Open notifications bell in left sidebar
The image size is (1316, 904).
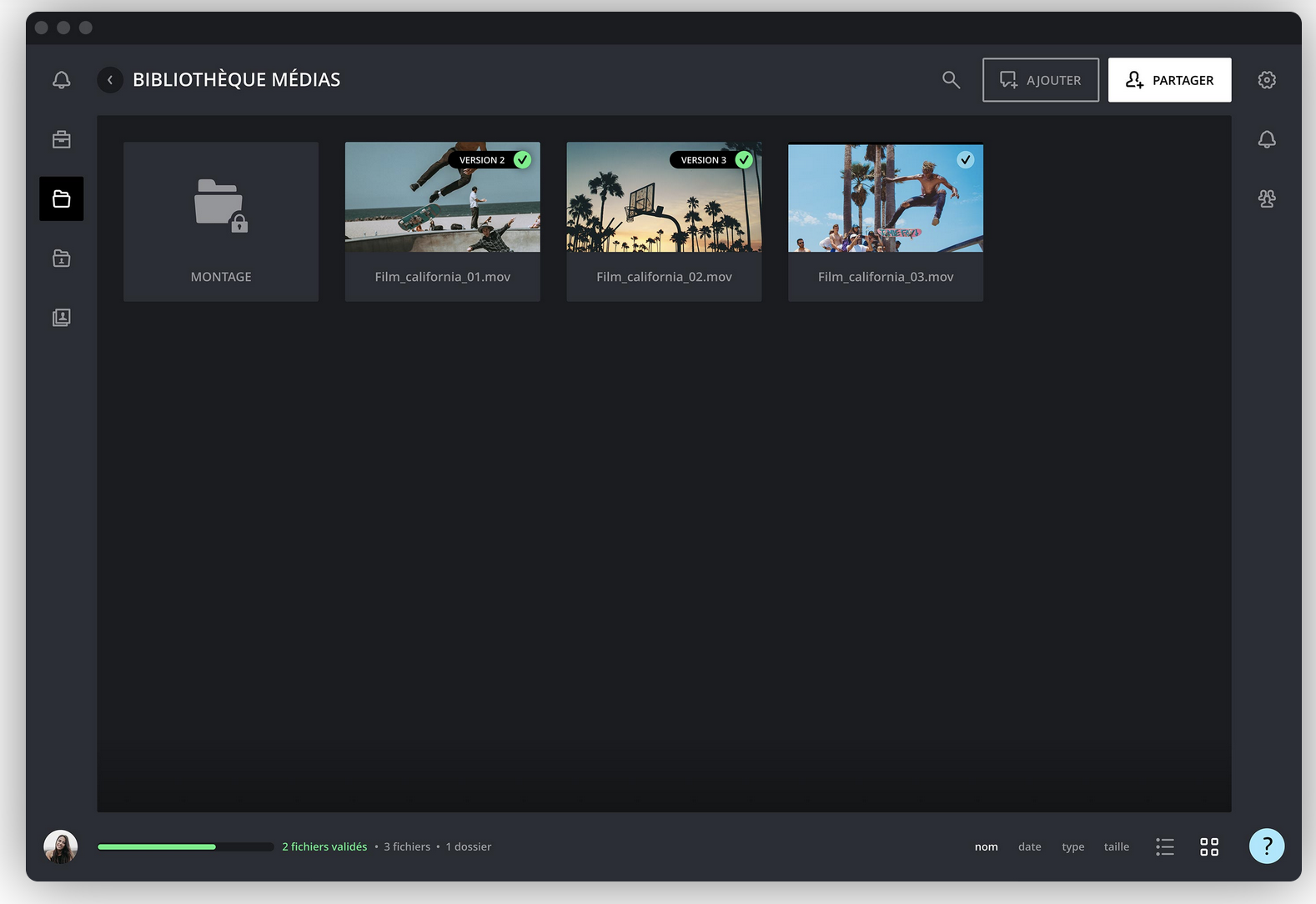coord(62,80)
